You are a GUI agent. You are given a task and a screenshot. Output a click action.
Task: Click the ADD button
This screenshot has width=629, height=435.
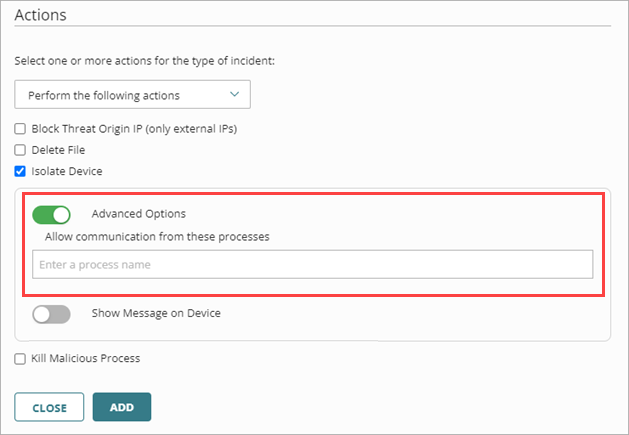[121, 408]
